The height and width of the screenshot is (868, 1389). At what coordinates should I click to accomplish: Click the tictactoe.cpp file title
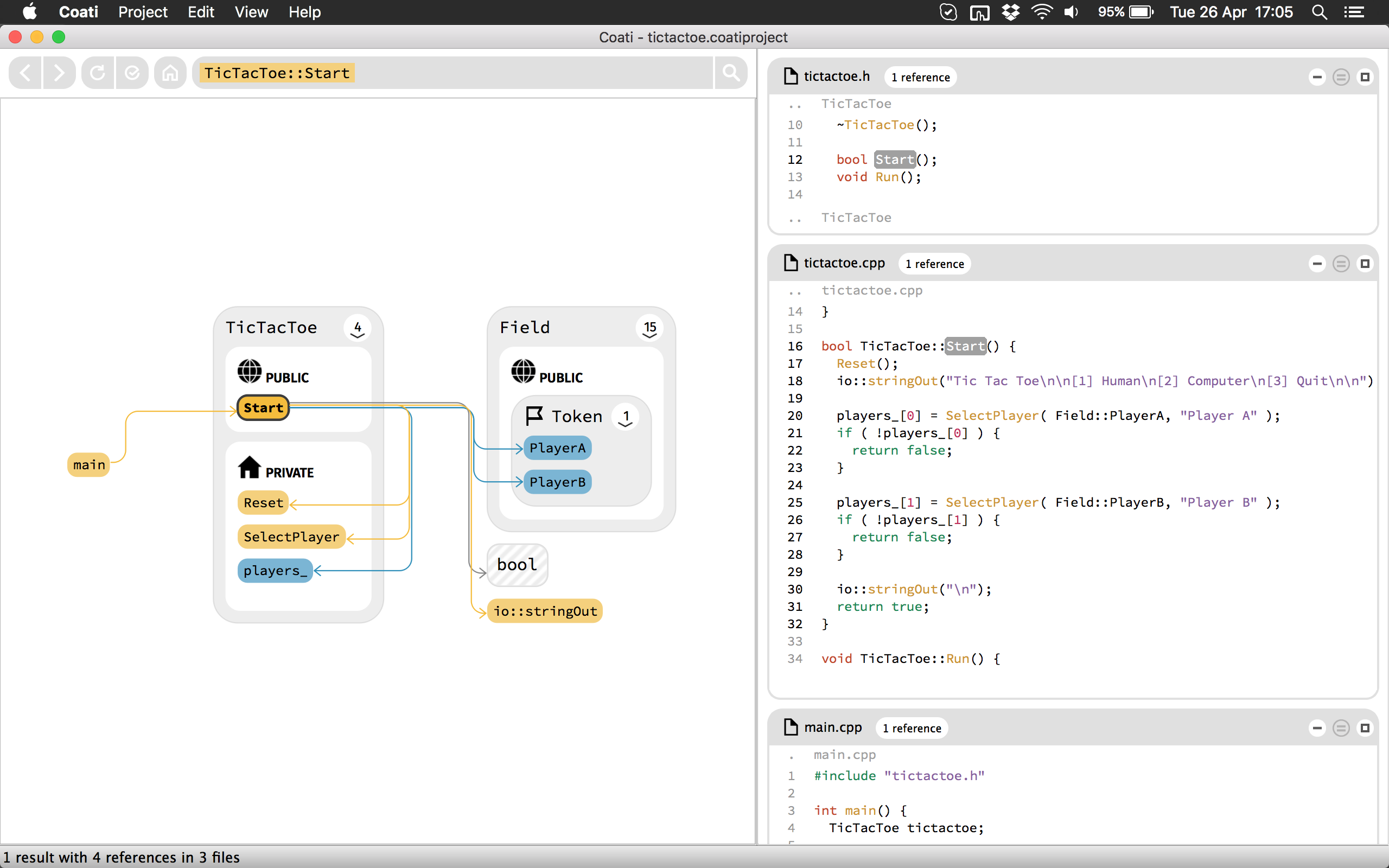click(844, 263)
